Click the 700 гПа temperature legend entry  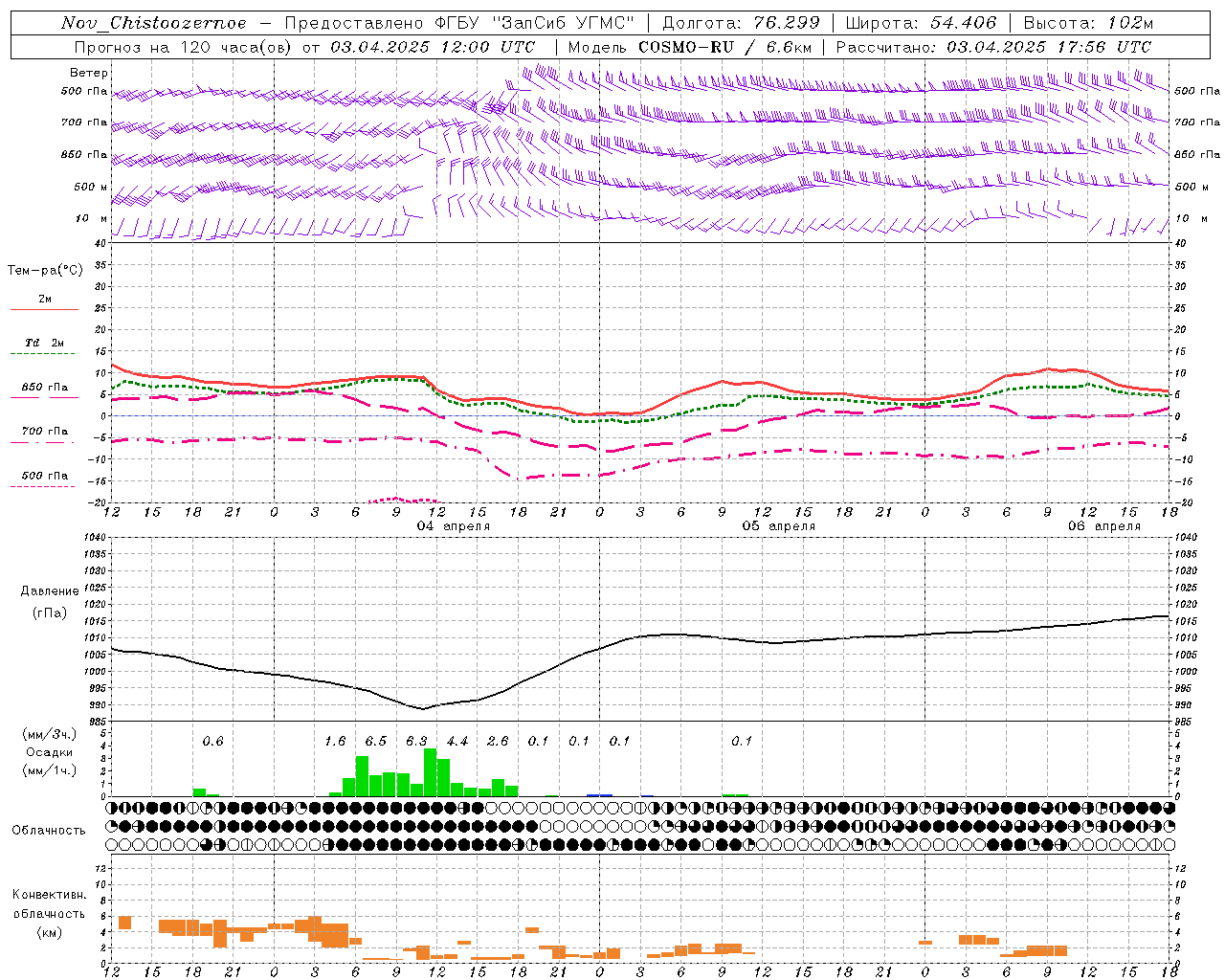(x=44, y=432)
